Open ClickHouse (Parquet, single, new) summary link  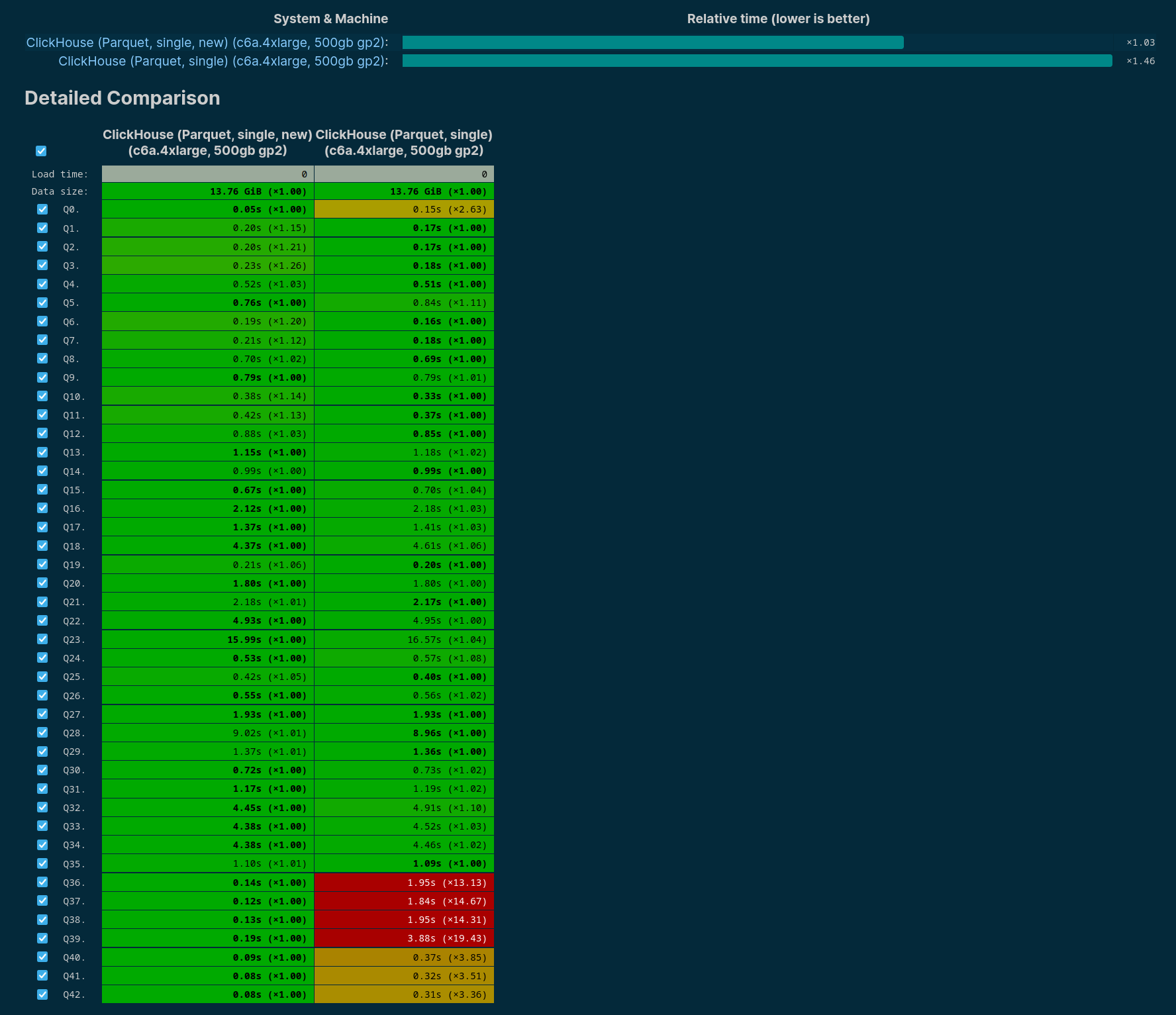click(x=207, y=42)
